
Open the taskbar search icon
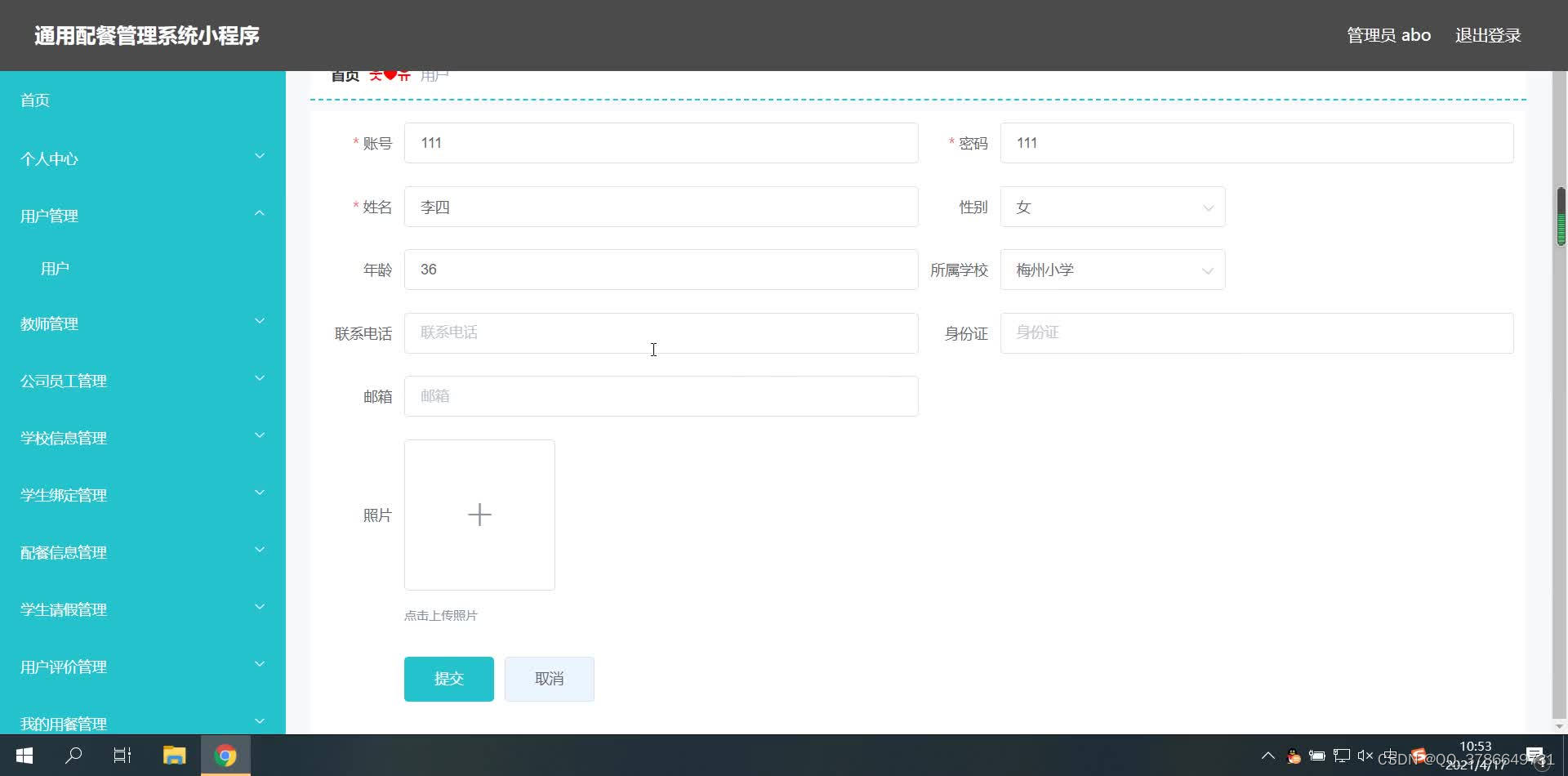73,756
